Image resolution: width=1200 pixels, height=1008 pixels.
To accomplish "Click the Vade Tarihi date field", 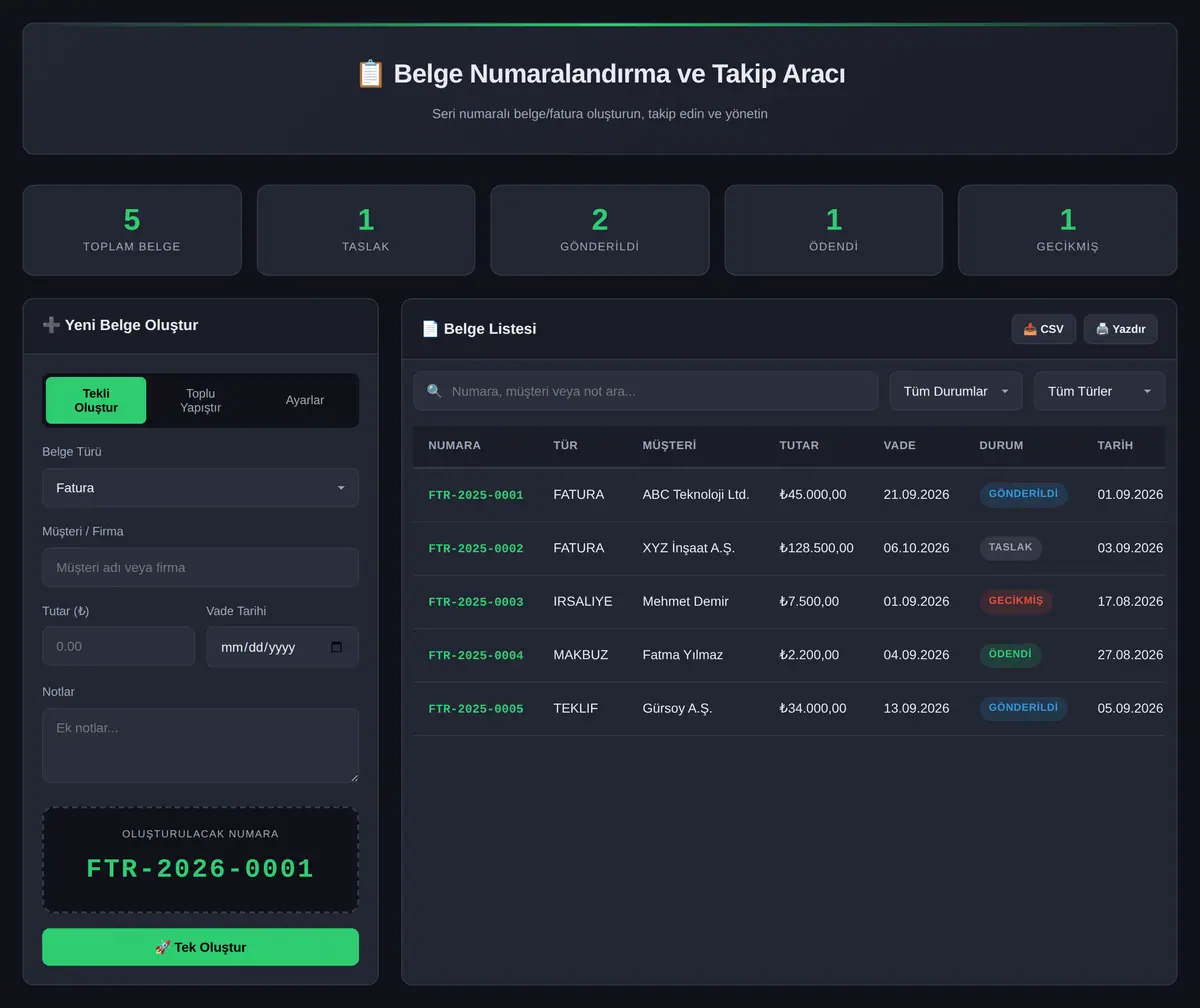I will [x=282, y=647].
